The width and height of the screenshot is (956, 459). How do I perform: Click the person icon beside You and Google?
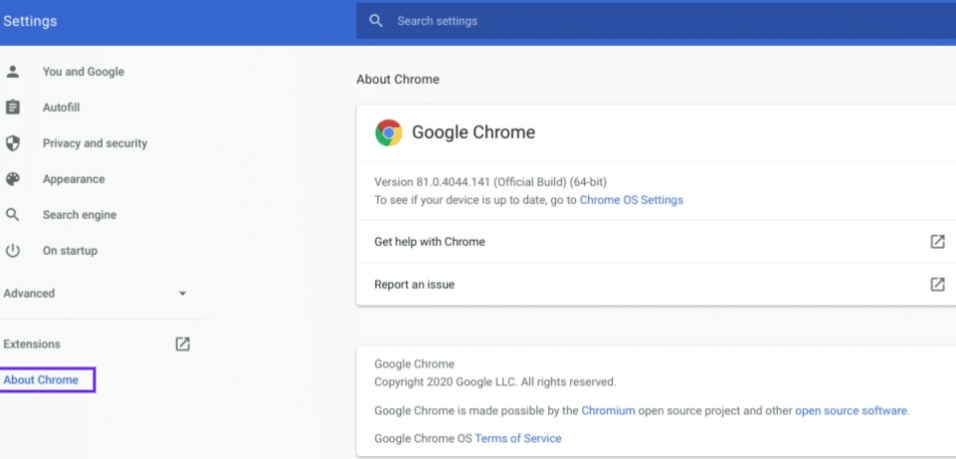pos(12,72)
